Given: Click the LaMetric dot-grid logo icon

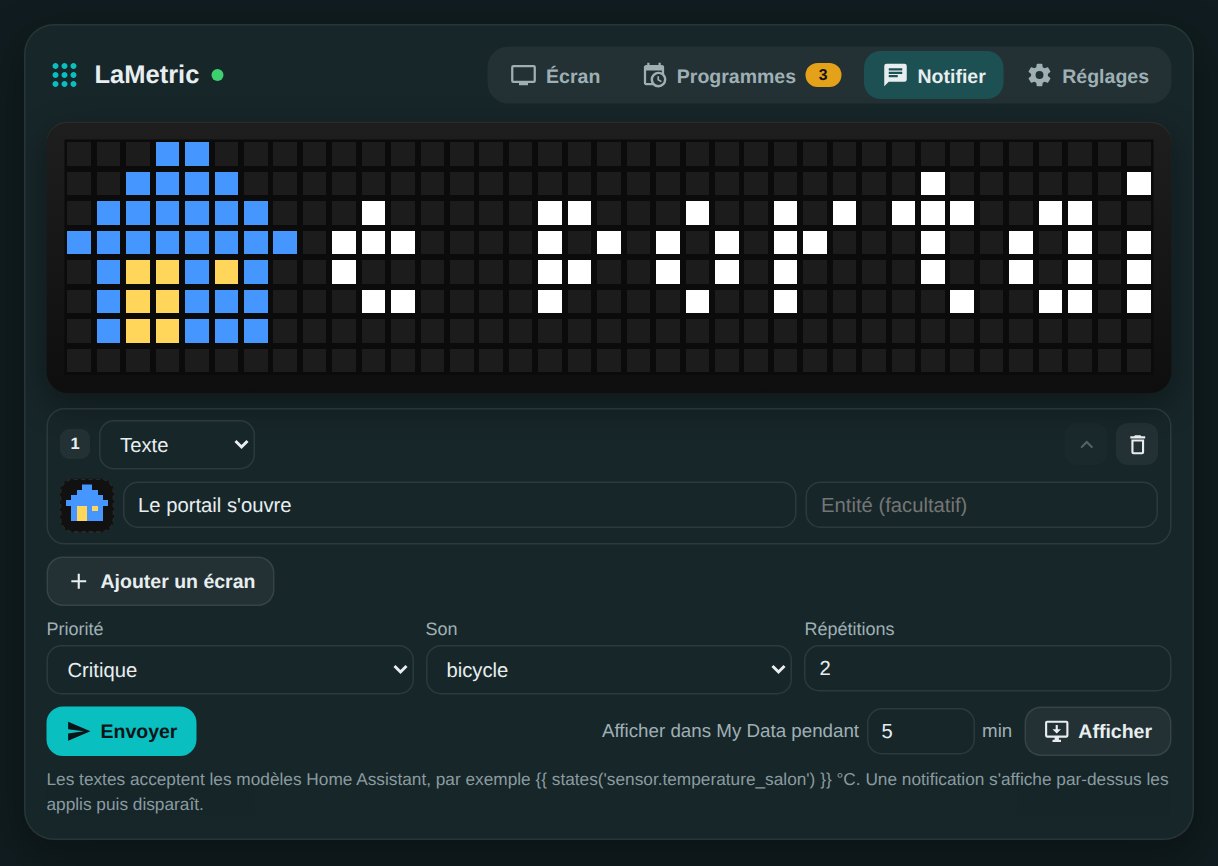Looking at the screenshot, I should (x=64, y=75).
